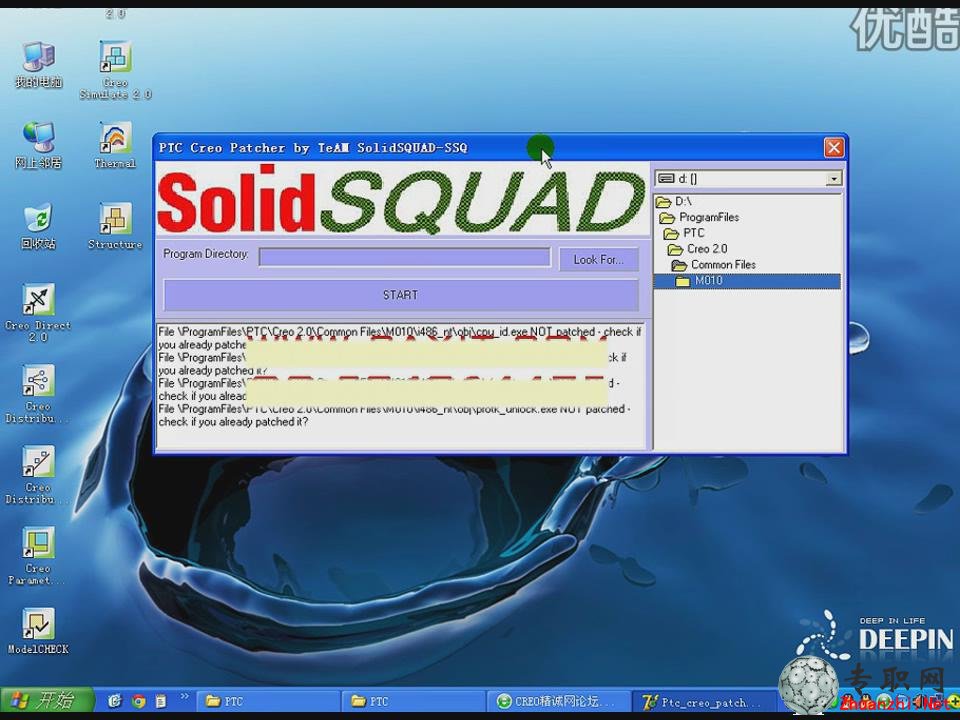Switch to the Ptc_creo_patch taskbar button
The image size is (960, 720).
704,702
